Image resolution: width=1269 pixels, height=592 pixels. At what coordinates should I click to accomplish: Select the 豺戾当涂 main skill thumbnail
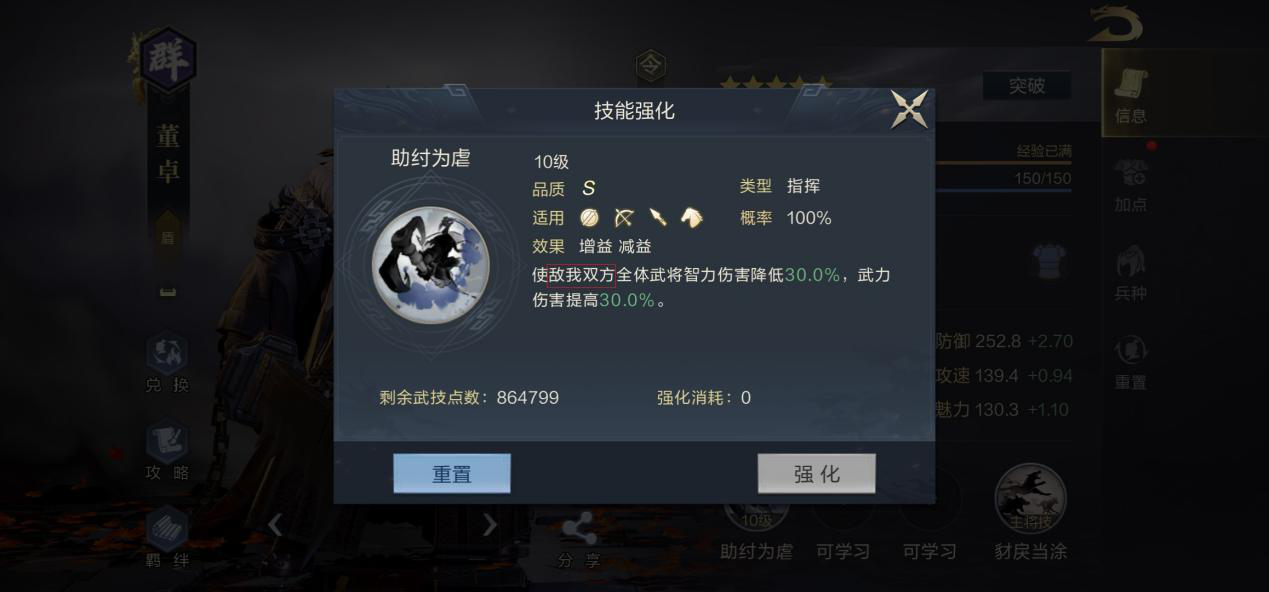tap(1030, 512)
